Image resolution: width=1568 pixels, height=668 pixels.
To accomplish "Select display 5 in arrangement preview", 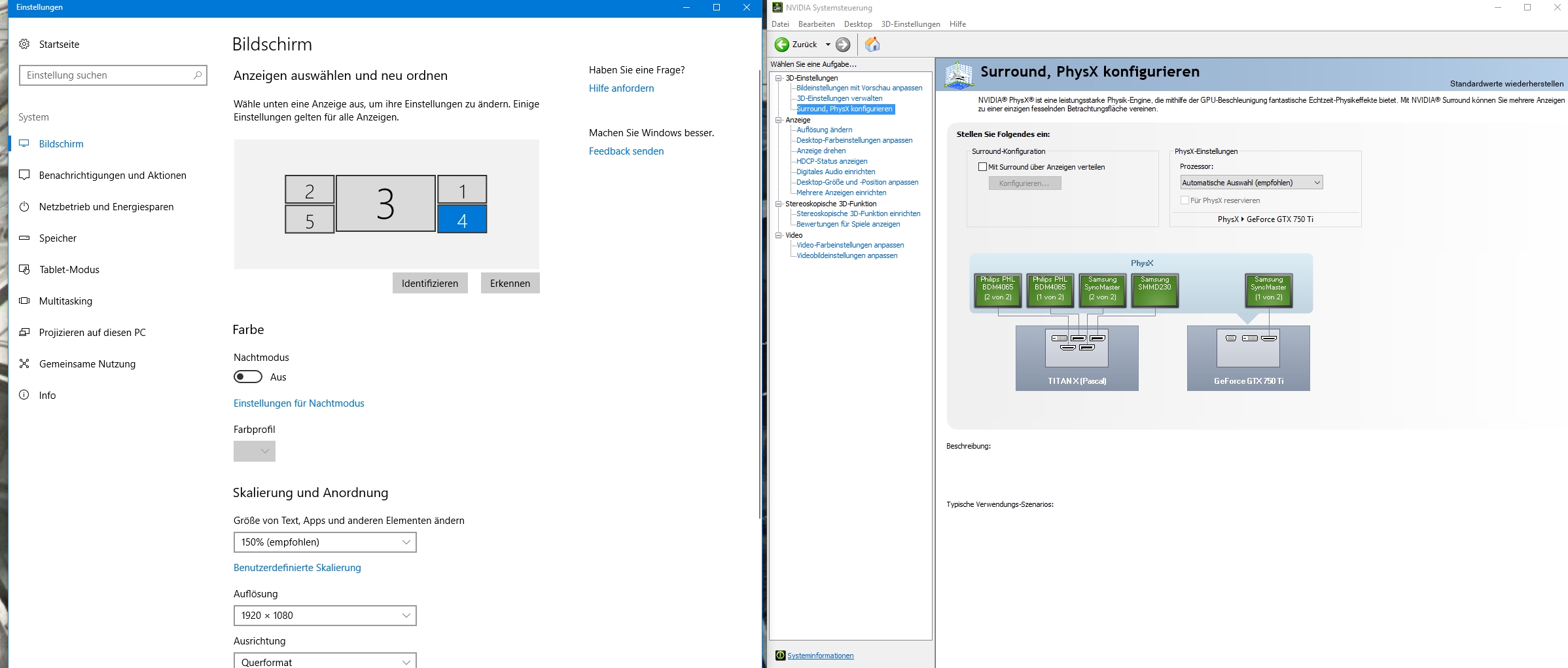I will click(310, 219).
